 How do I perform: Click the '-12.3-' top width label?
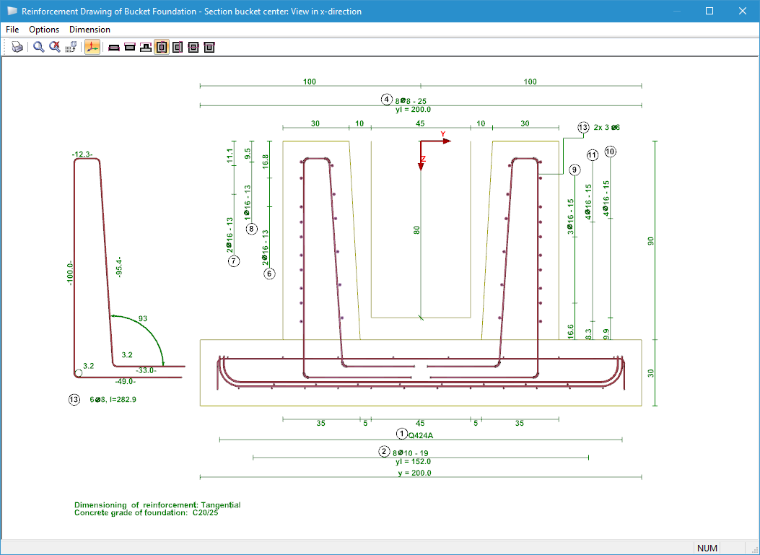(82, 154)
